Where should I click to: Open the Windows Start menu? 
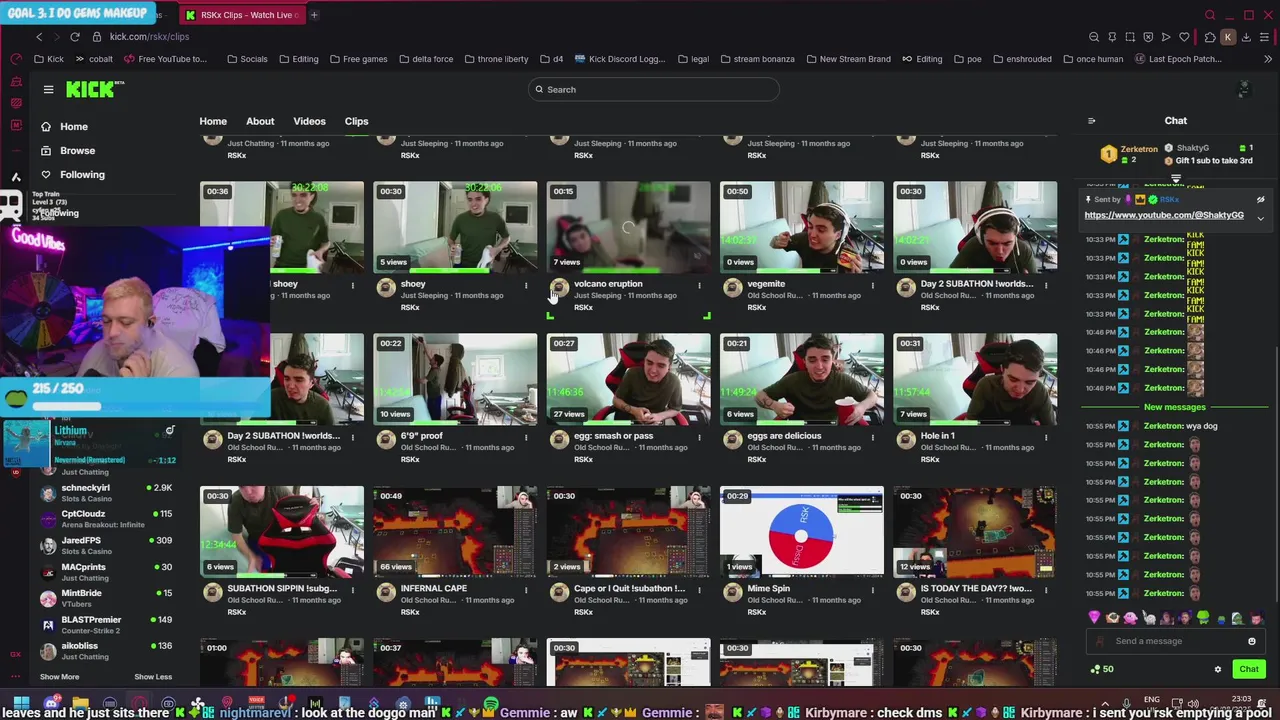22,704
